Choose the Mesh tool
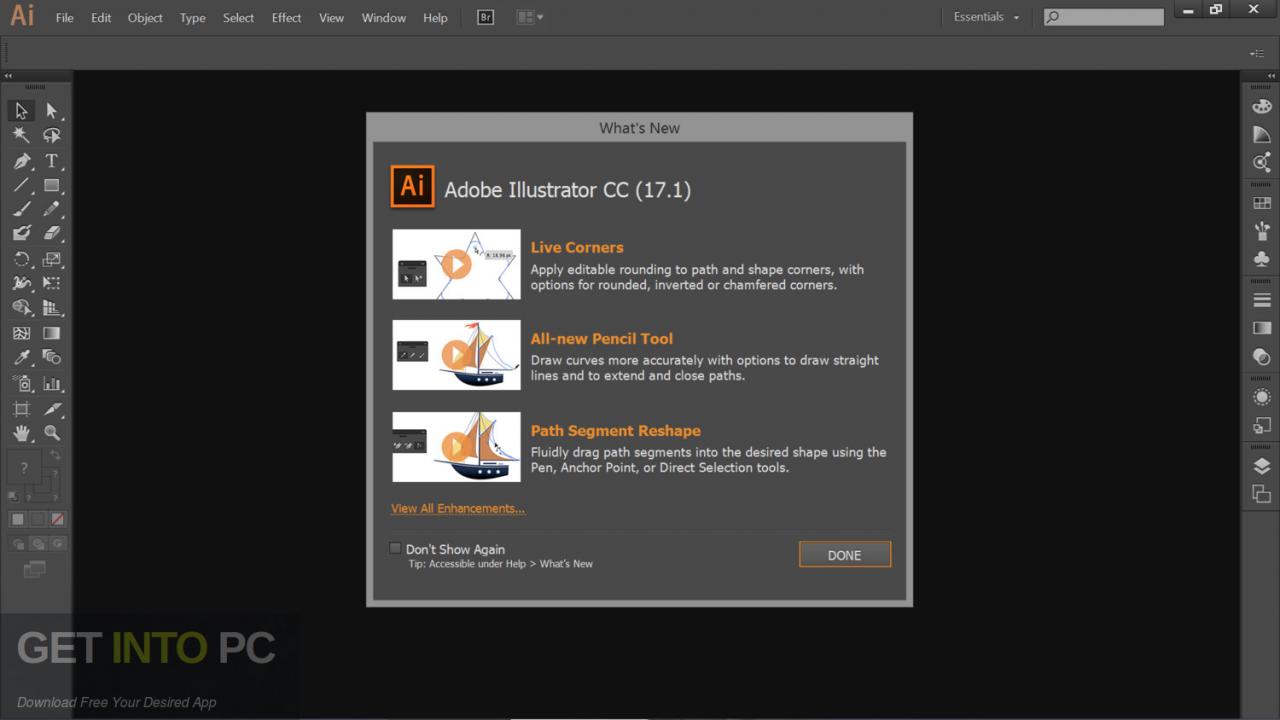This screenshot has width=1280, height=720. pos(21,333)
